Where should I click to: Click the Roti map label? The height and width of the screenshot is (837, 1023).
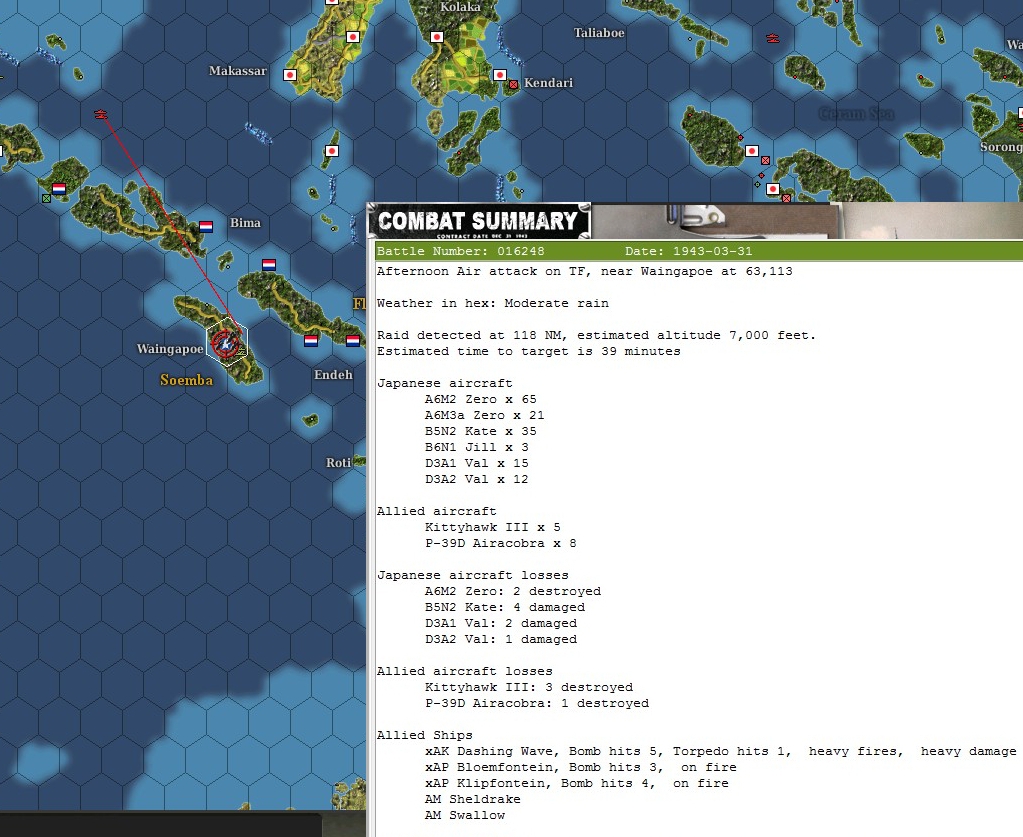coord(338,463)
